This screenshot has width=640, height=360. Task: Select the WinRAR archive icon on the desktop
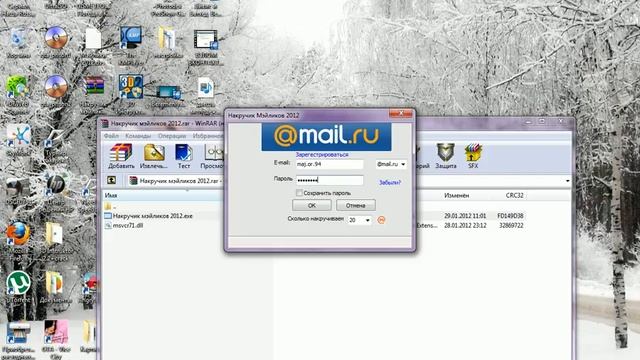click(94, 87)
